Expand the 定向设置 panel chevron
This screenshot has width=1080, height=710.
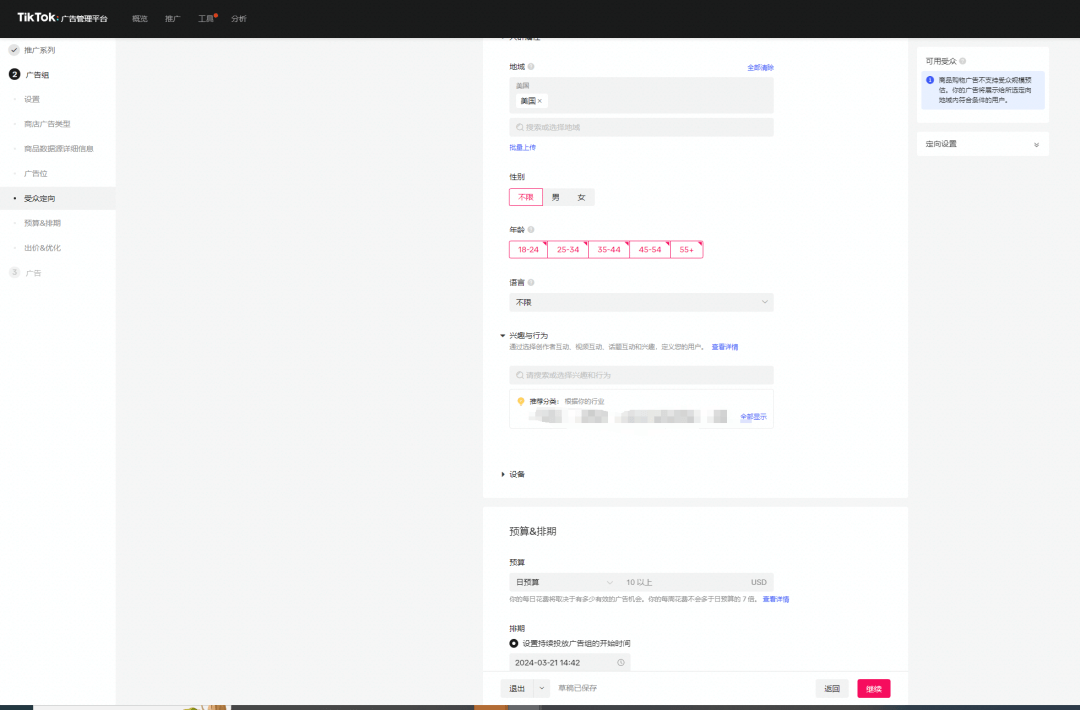tap(1037, 145)
